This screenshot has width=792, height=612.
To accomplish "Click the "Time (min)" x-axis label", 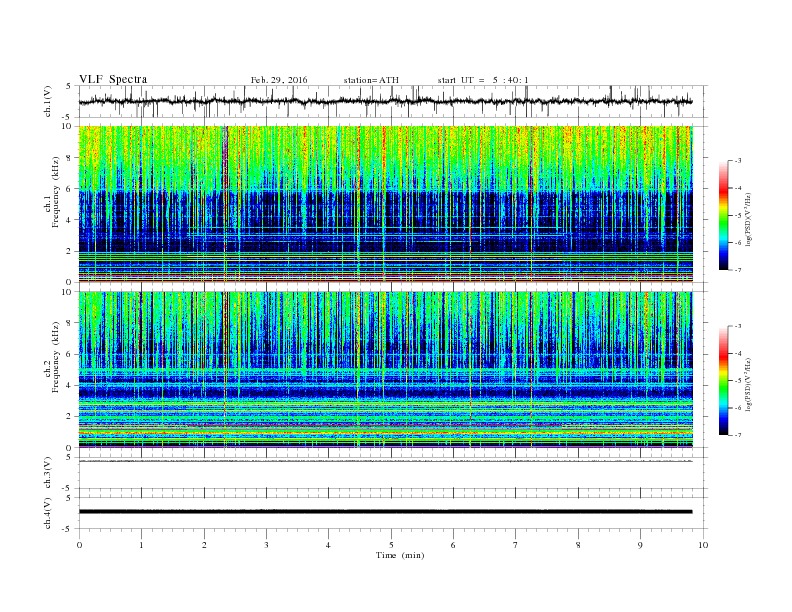I will 400,555.
